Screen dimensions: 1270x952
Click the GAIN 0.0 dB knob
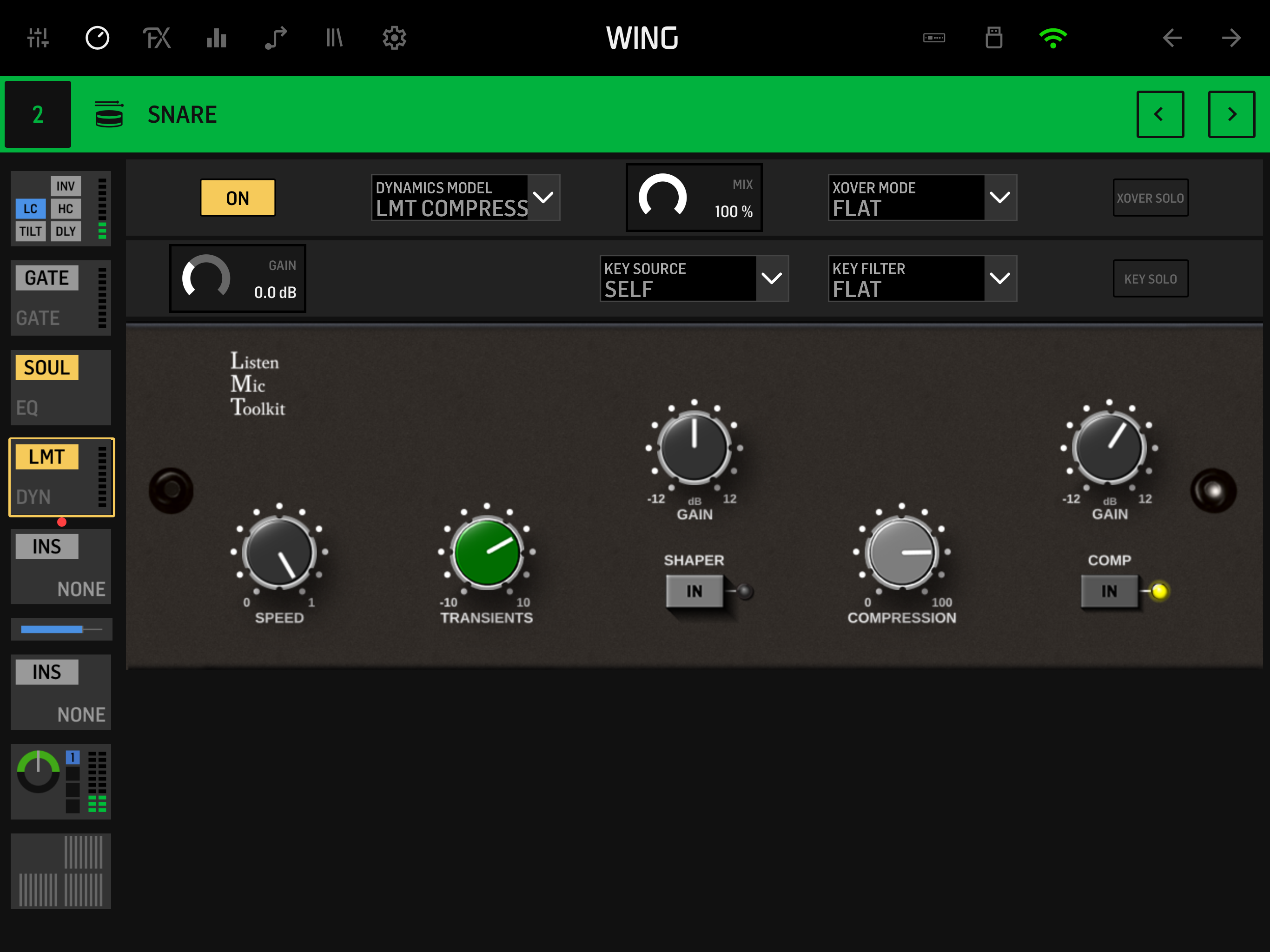coord(238,278)
